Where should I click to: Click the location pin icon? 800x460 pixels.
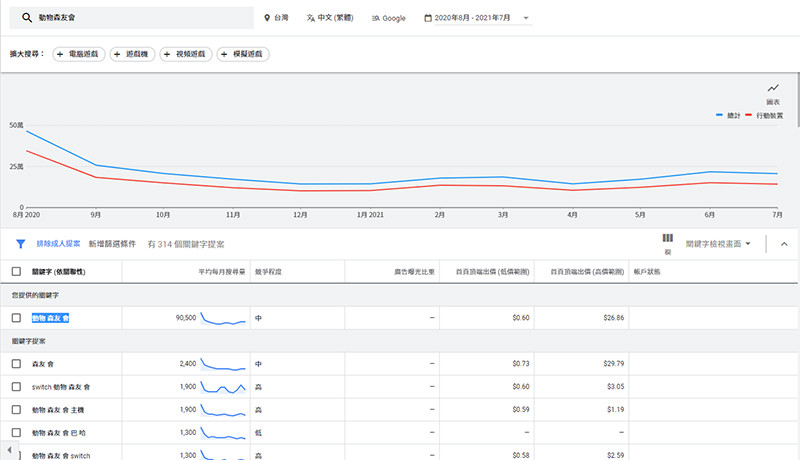267,18
